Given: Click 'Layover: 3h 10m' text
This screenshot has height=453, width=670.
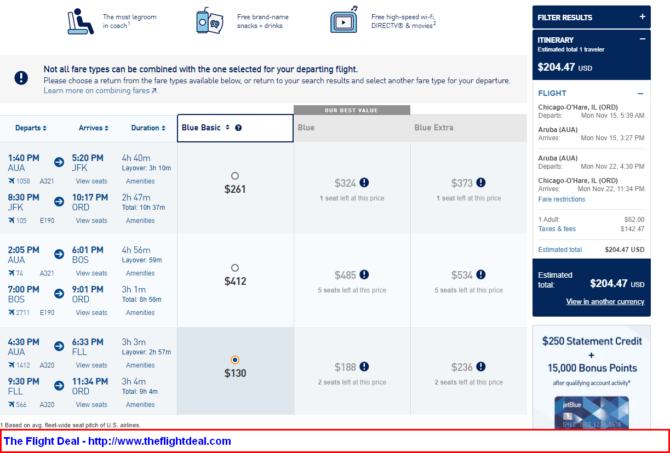Looking at the screenshot, I should (x=147, y=168).
